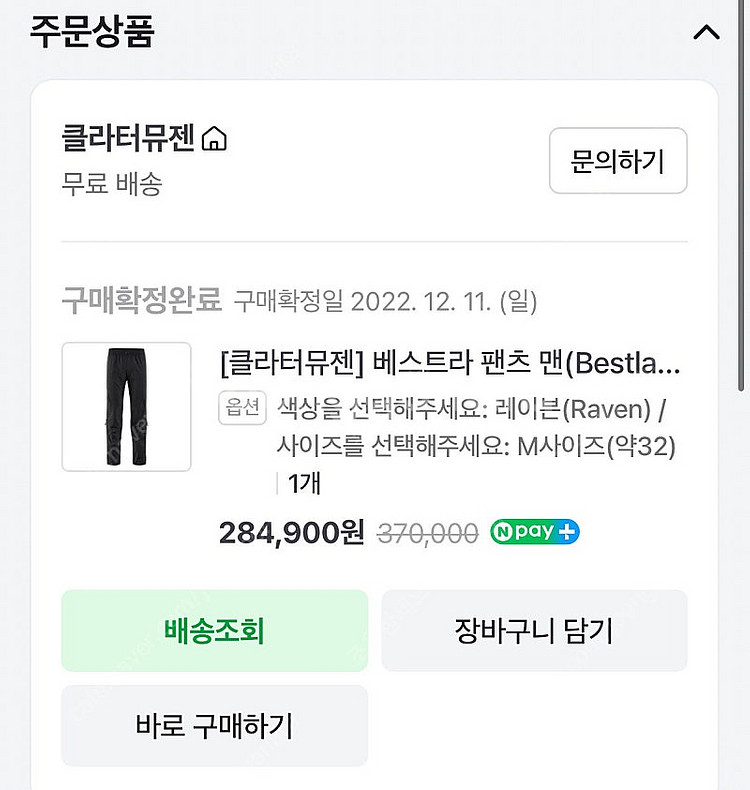Click the struck-through 370,000 original price
This screenshot has width=750, height=790.
pos(427,534)
